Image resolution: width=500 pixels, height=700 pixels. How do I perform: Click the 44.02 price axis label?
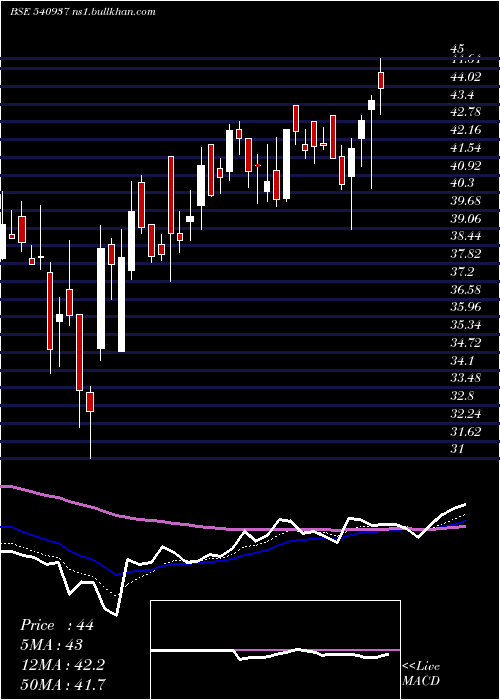click(x=466, y=77)
